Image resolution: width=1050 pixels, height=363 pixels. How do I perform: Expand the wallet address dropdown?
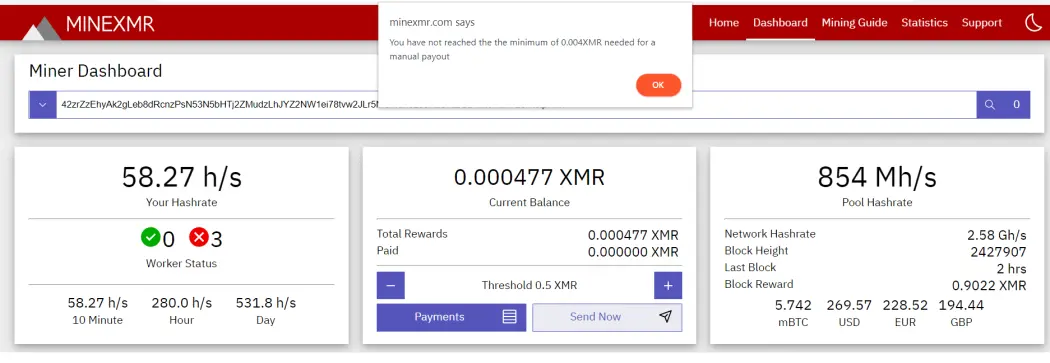click(42, 104)
